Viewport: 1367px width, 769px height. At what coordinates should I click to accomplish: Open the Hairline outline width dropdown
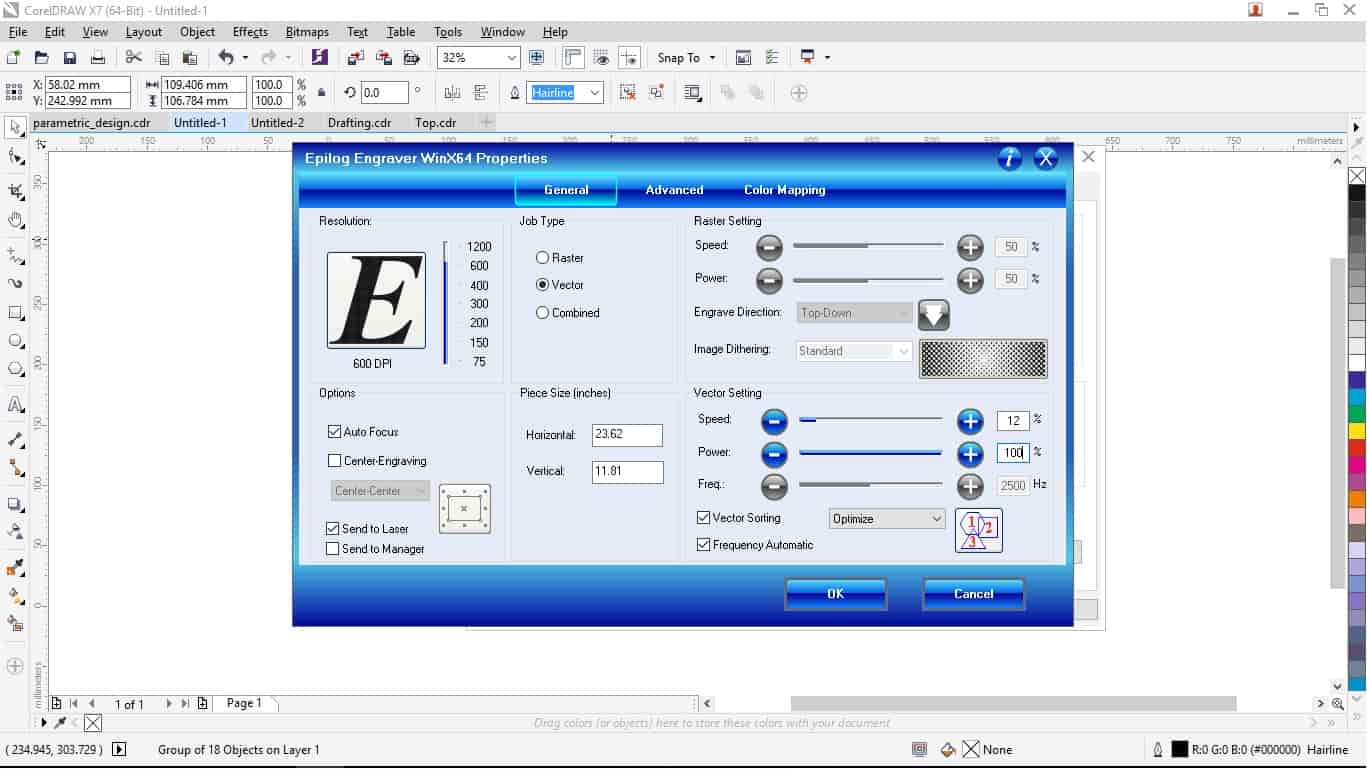[595, 93]
